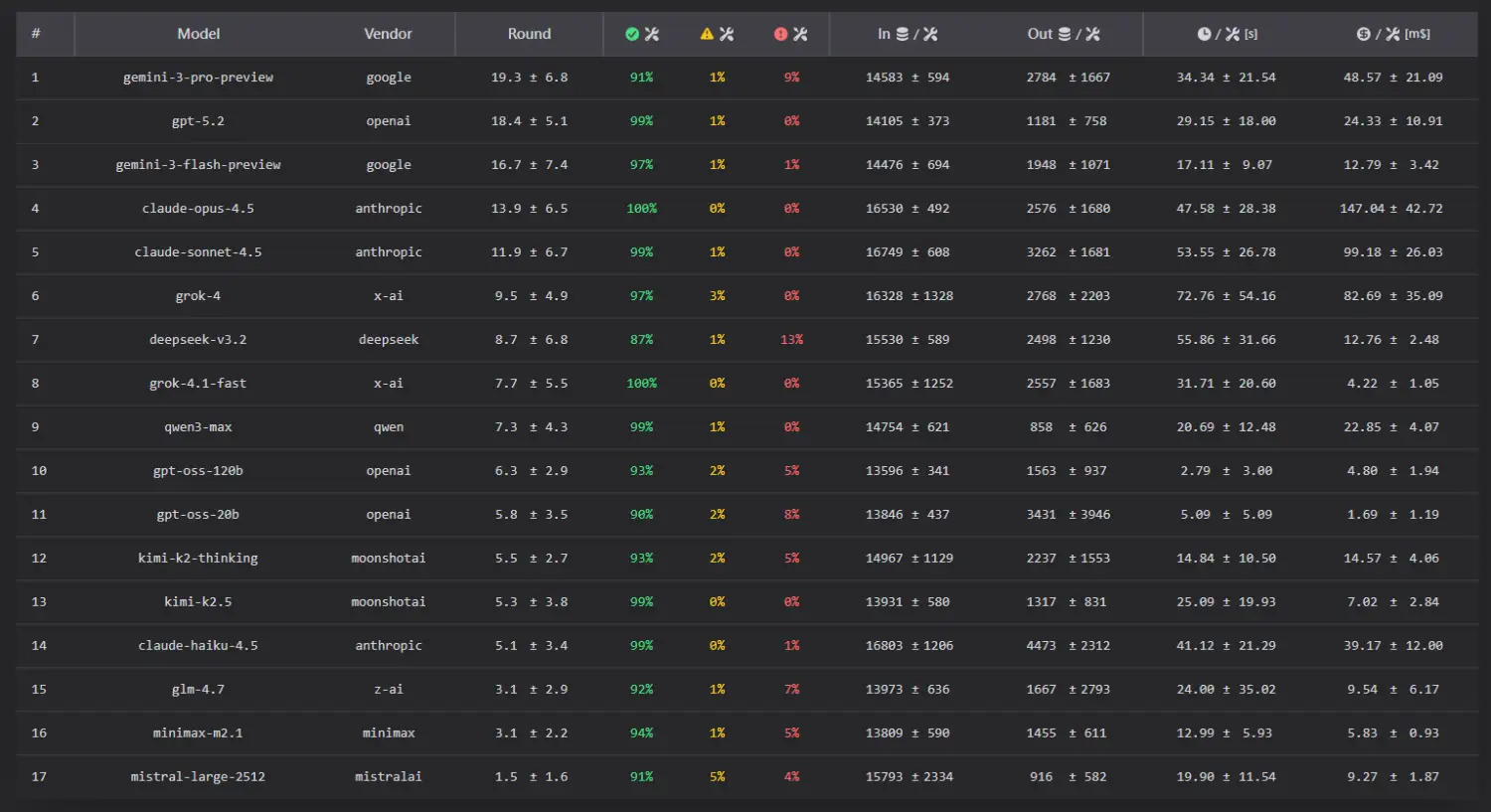Click the In tokens column header
This screenshot has width=1491, height=812.
tap(907, 34)
